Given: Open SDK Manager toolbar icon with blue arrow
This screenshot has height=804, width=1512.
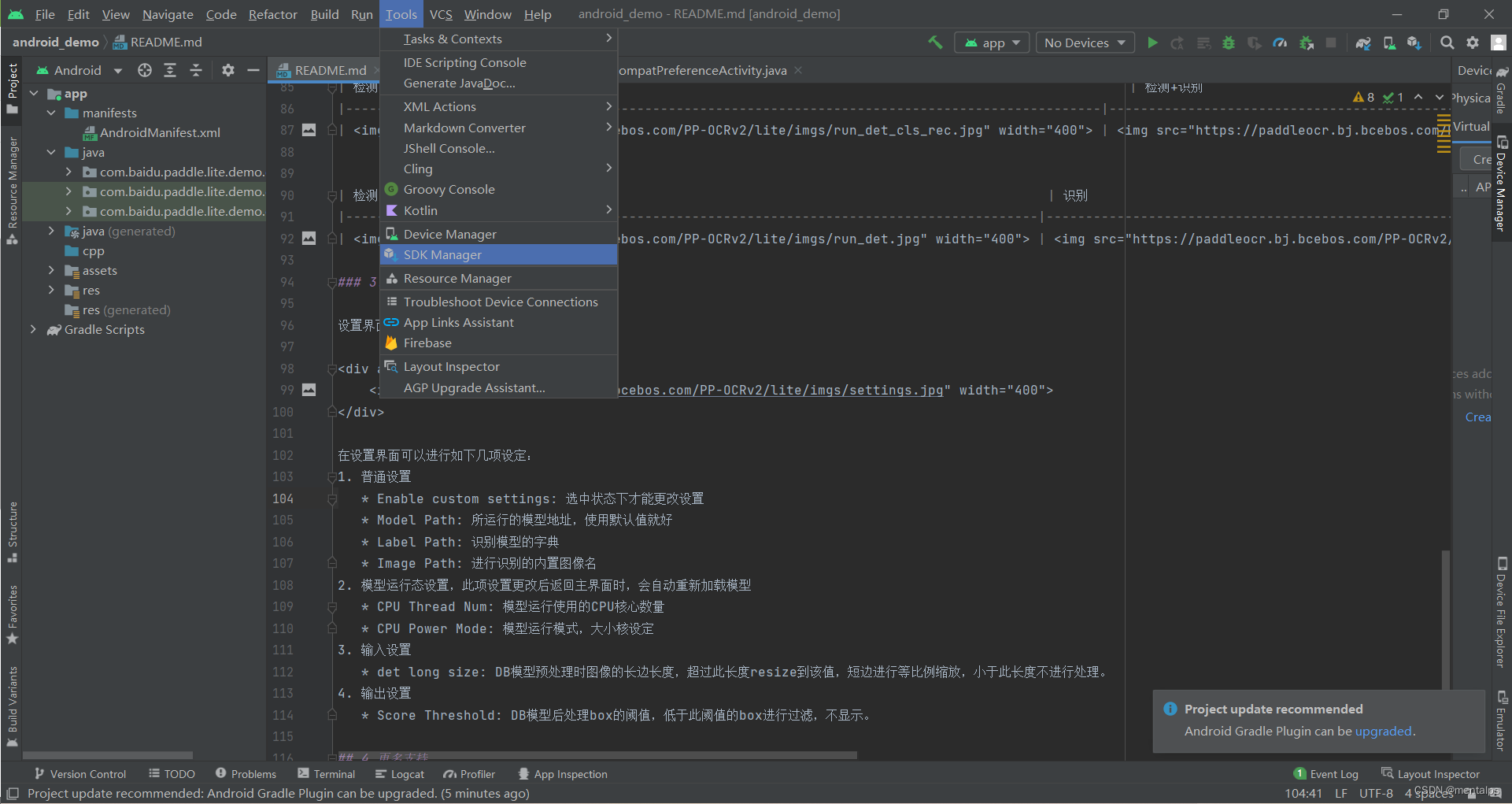Looking at the screenshot, I should click(x=1415, y=43).
